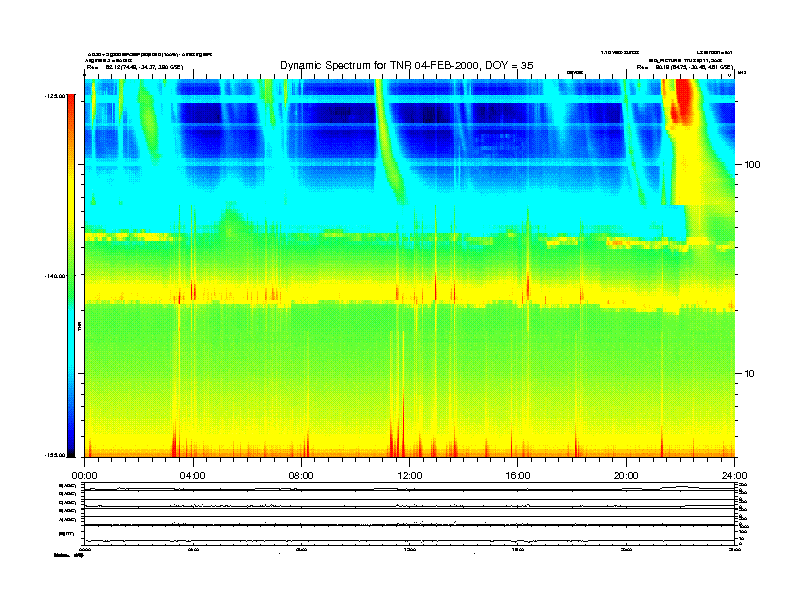Click the 00:00 time axis label
The width and height of the screenshot is (792, 612).
(x=84, y=476)
